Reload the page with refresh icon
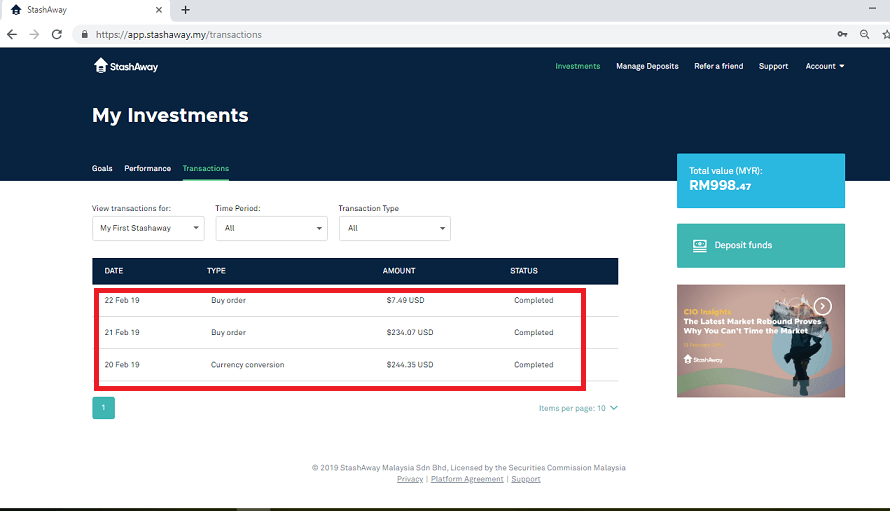 click(57, 35)
